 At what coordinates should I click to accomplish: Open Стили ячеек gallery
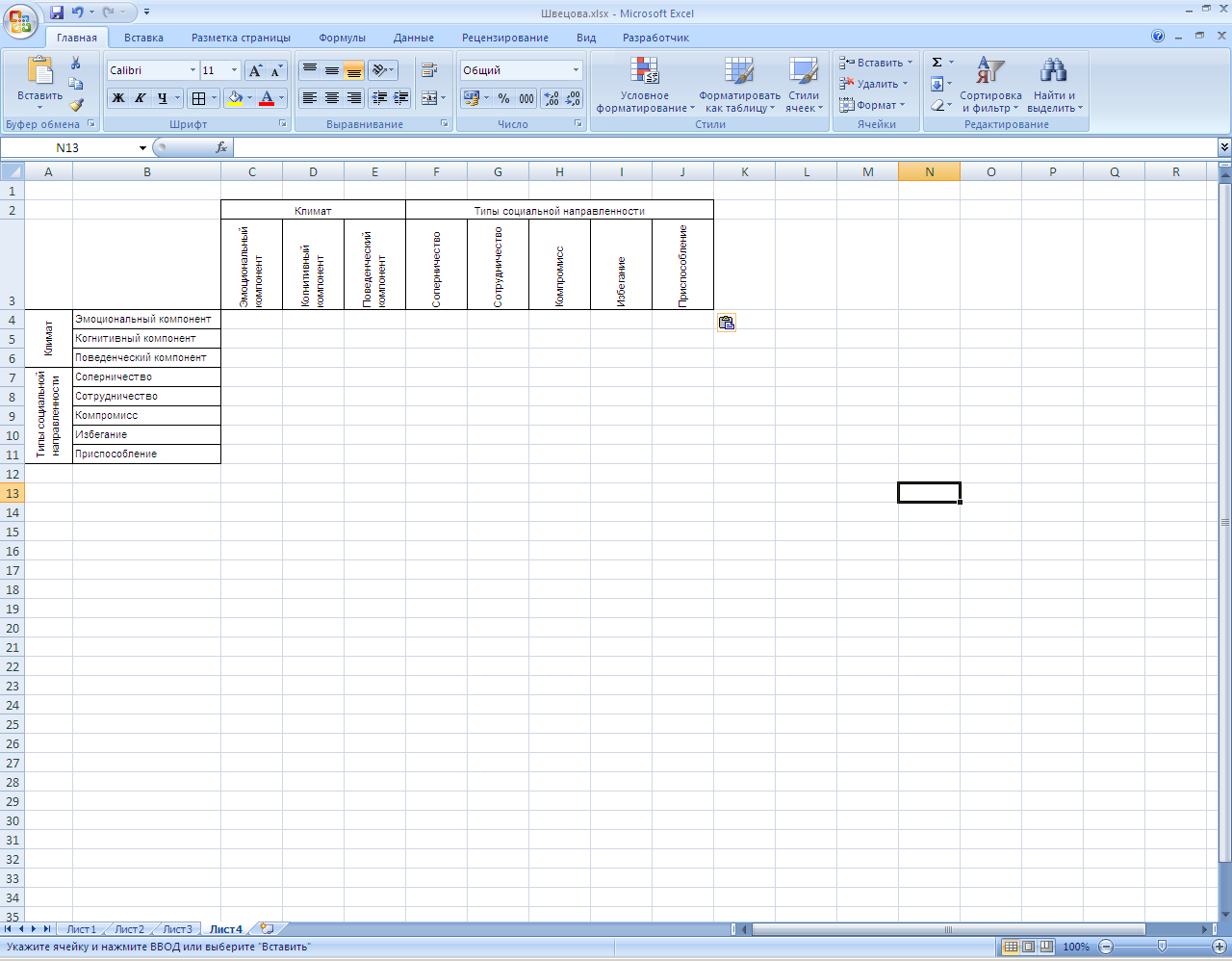click(x=804, y=85)
